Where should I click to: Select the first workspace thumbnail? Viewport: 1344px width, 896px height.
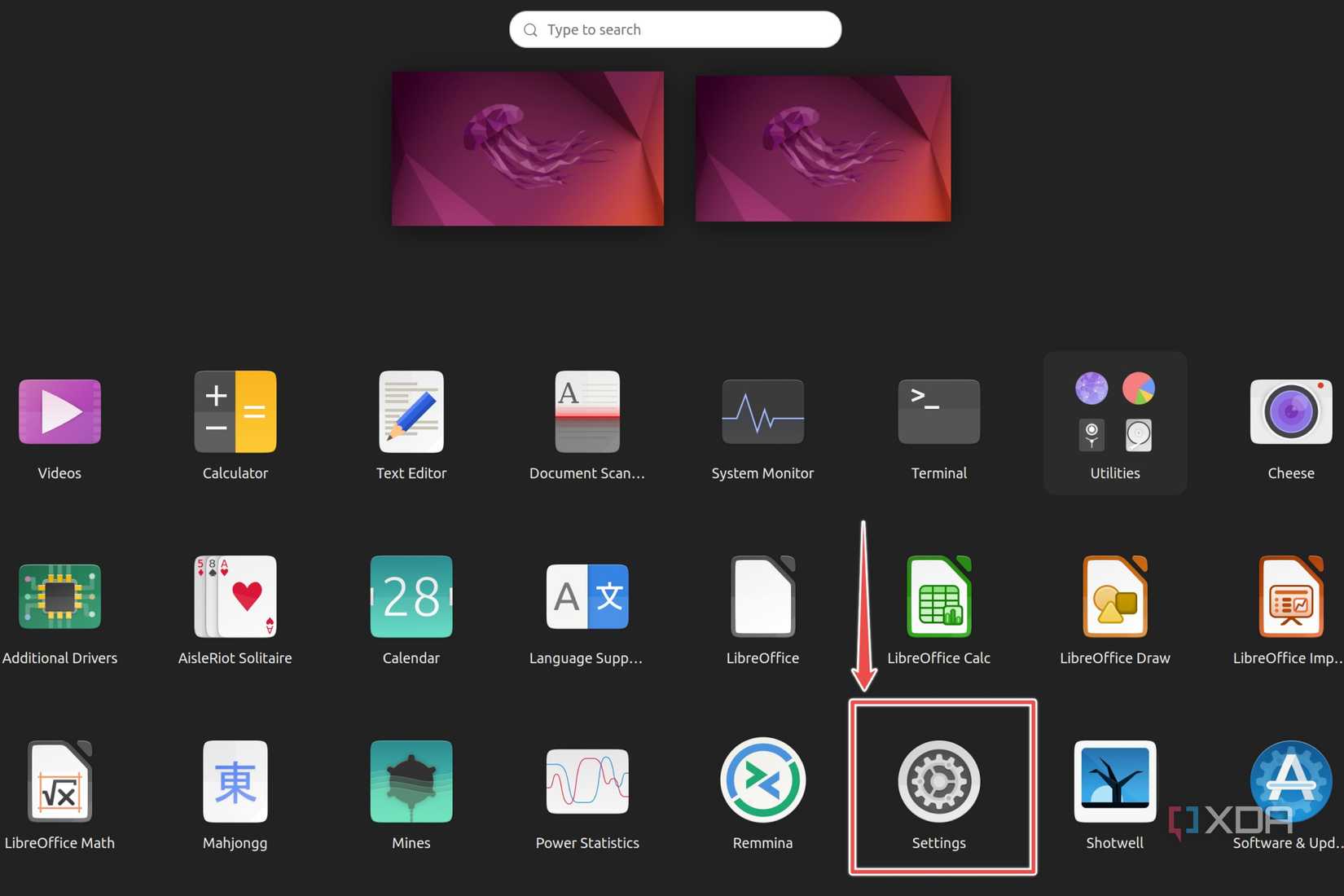[x=528, y=148]
